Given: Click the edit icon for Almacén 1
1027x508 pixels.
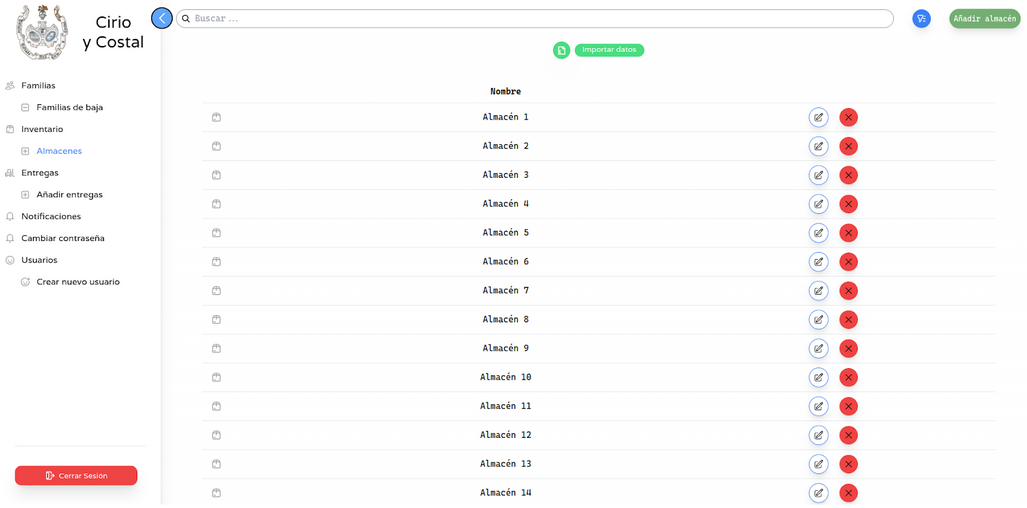Looking at the screenshot, I should tap(818, 117).
